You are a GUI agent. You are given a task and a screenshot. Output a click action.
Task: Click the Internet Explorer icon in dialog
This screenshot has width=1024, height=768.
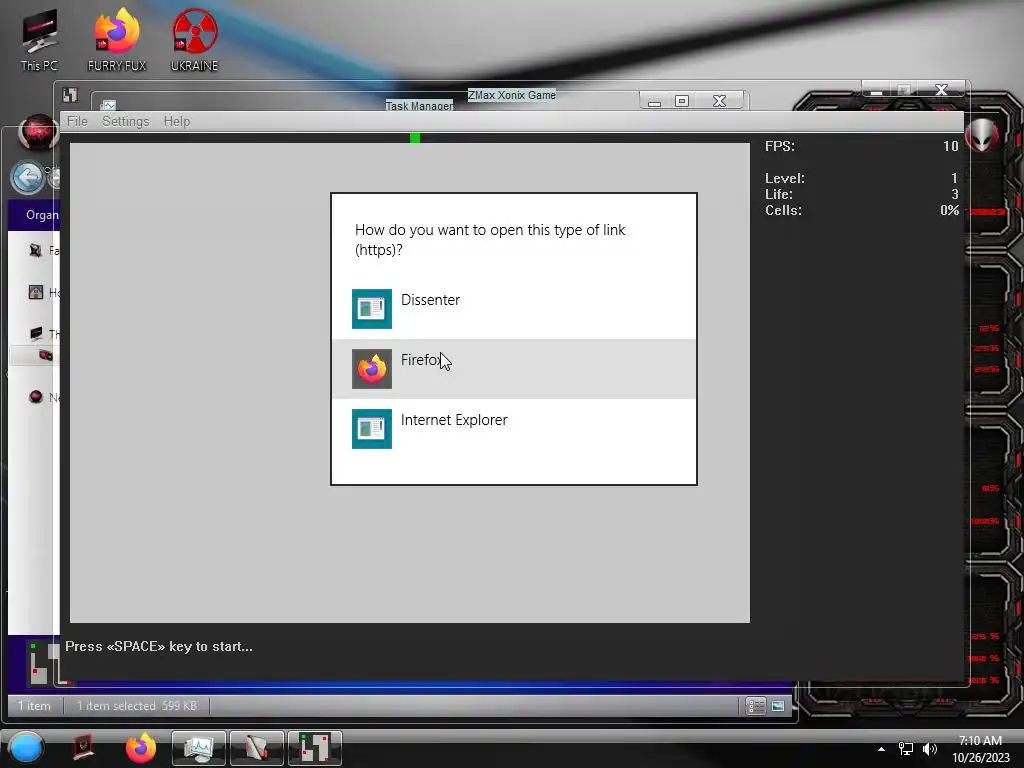click(372, 429)
